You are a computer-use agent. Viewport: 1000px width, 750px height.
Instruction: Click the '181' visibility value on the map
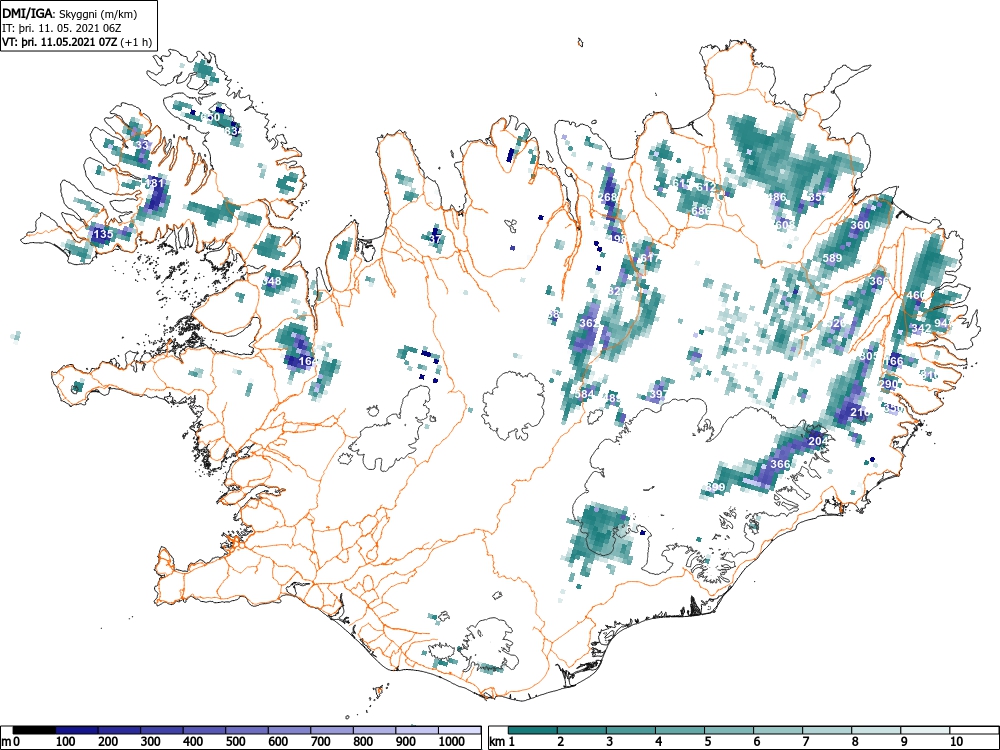point(155,184)
